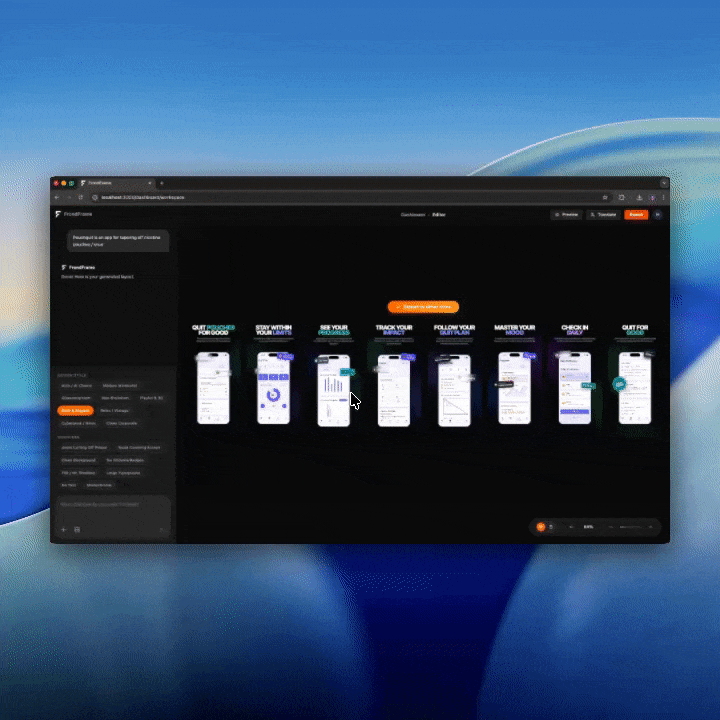The height and width of the screenshot is (720, 720).
Task: Open the browser three-dot menu
Action: [x=662, y=197]
